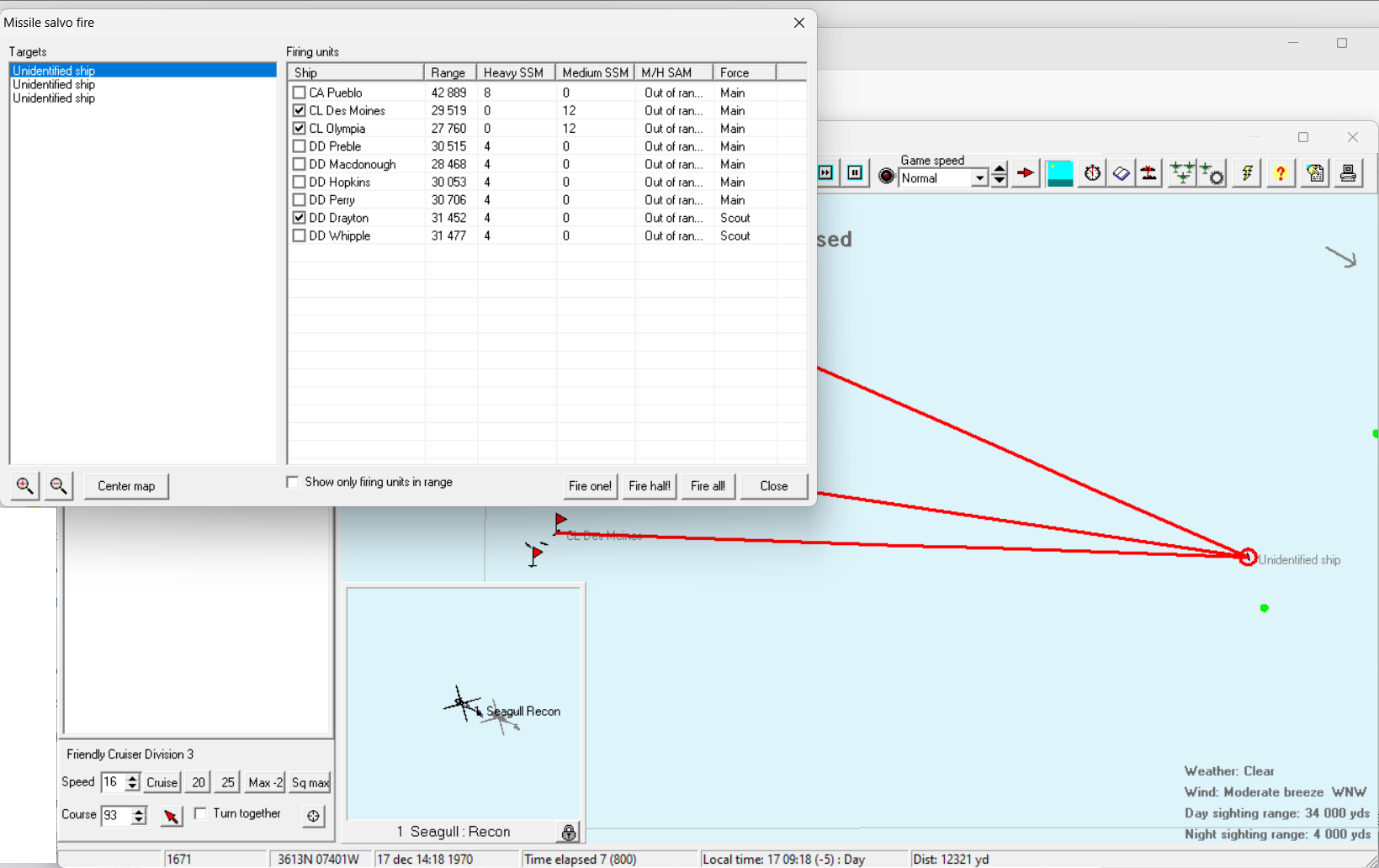
Task: Check the CA Pueblo firing unit checkbox
Action: (299, 93)
